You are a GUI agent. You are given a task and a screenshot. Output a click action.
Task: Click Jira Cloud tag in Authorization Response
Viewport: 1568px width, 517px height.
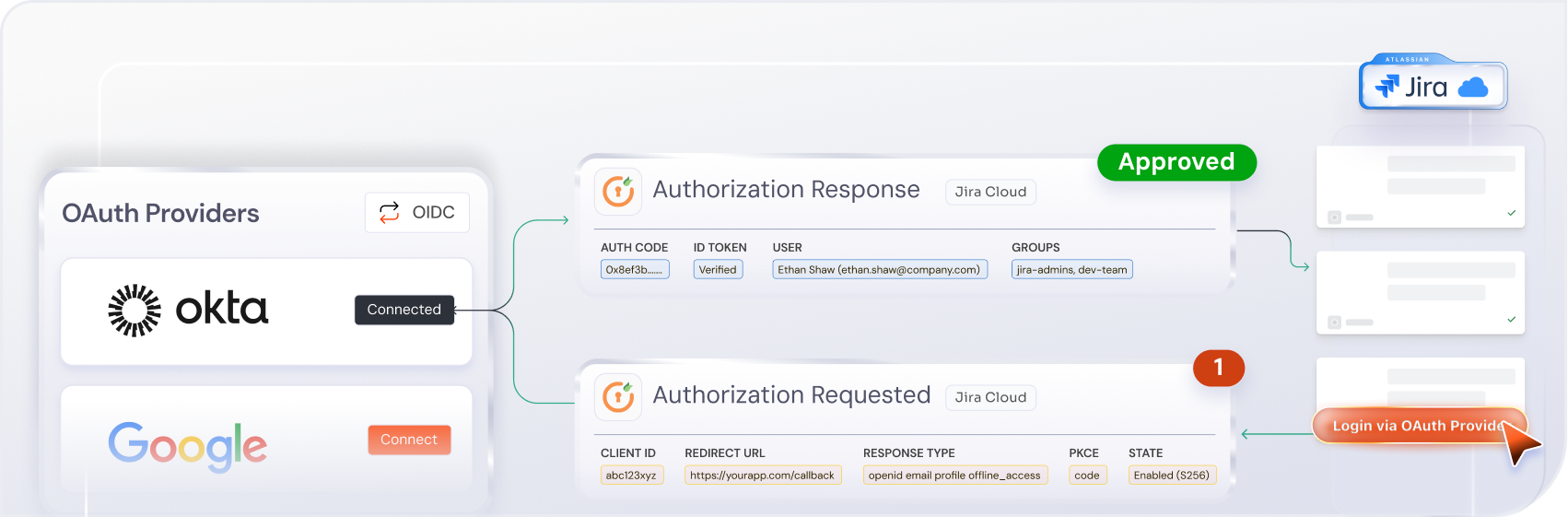click(990, 192)
